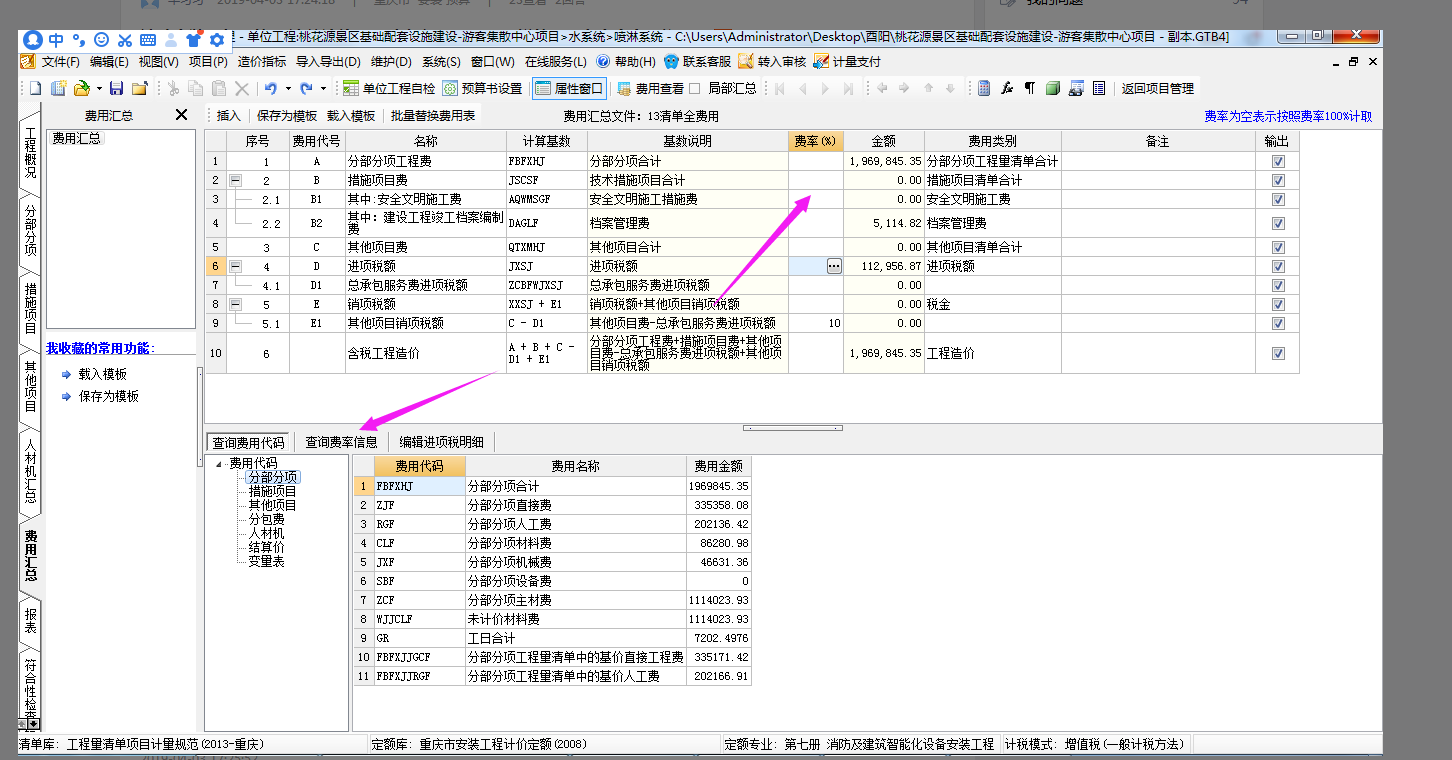Click the 计量支付 icon button
Viewport: 1452px width, 760px height.
[847, 62]
